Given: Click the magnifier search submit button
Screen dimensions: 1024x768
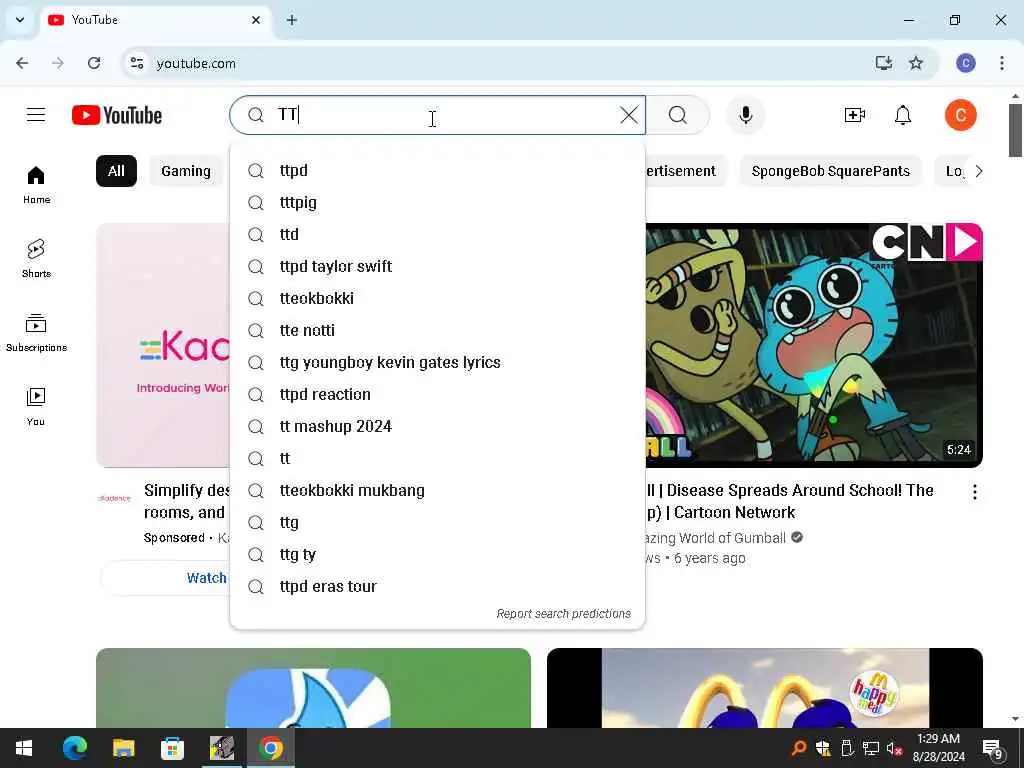Looking at the screenshot, I should 678,115.
